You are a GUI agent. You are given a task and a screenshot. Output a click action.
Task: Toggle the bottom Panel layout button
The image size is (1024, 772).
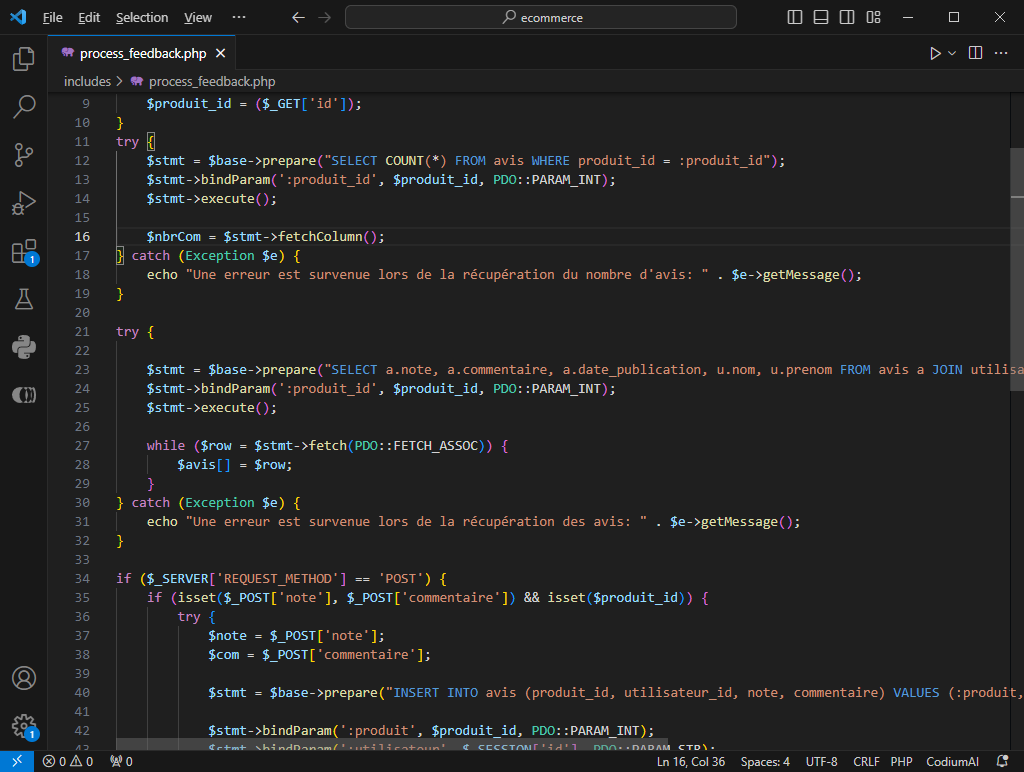[x=821, y=17]
